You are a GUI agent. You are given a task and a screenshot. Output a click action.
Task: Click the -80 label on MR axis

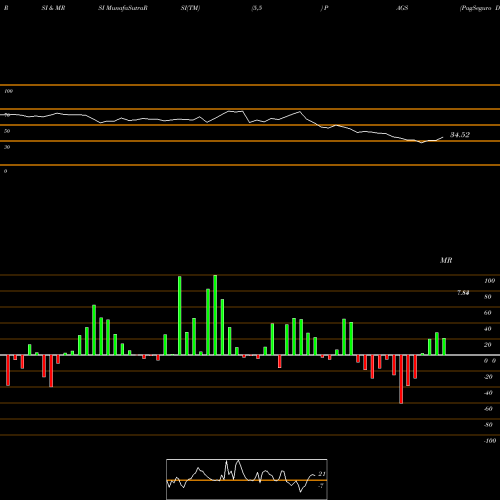(488, 425)
